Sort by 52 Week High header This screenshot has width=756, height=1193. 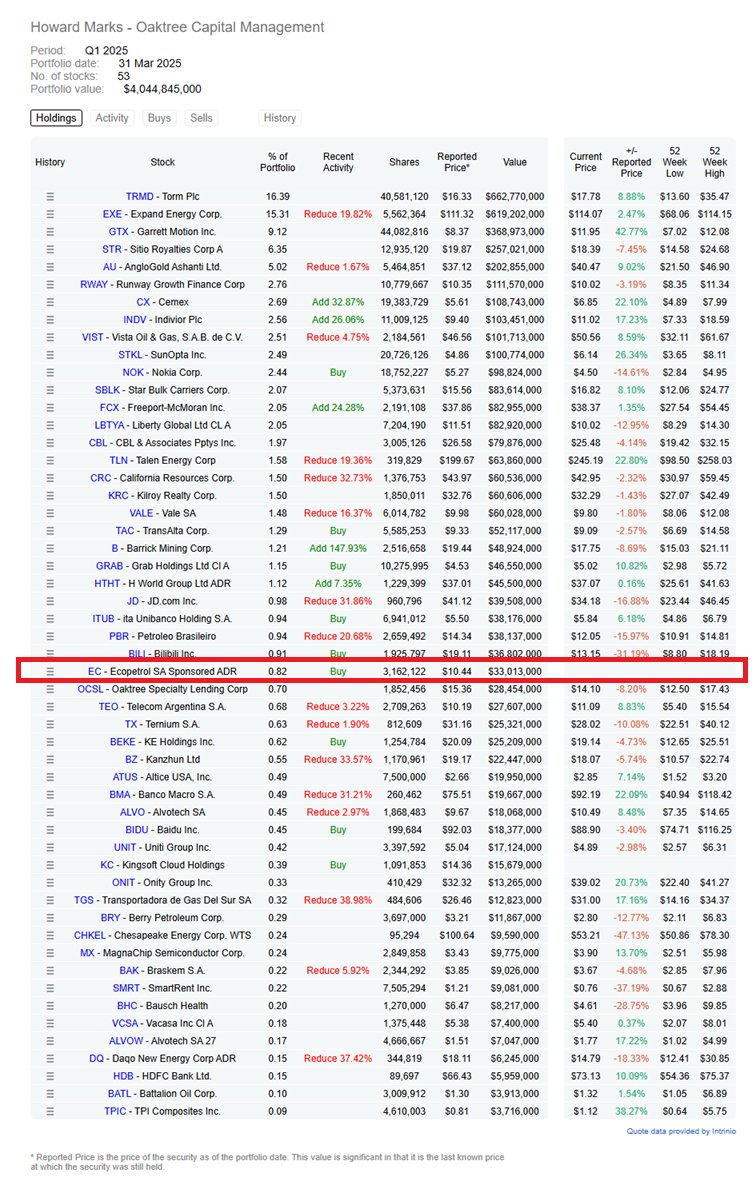[x=715, y=162]
